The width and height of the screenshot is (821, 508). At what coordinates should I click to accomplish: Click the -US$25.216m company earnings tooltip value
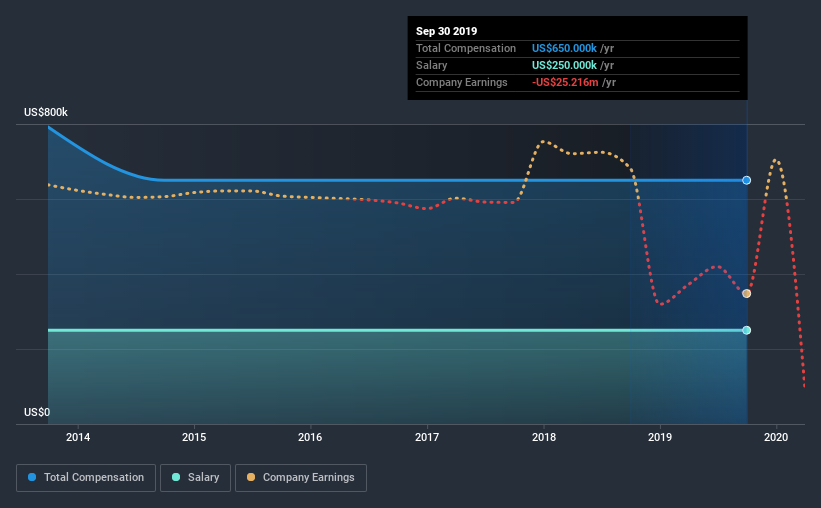click(x=565, y=82)
